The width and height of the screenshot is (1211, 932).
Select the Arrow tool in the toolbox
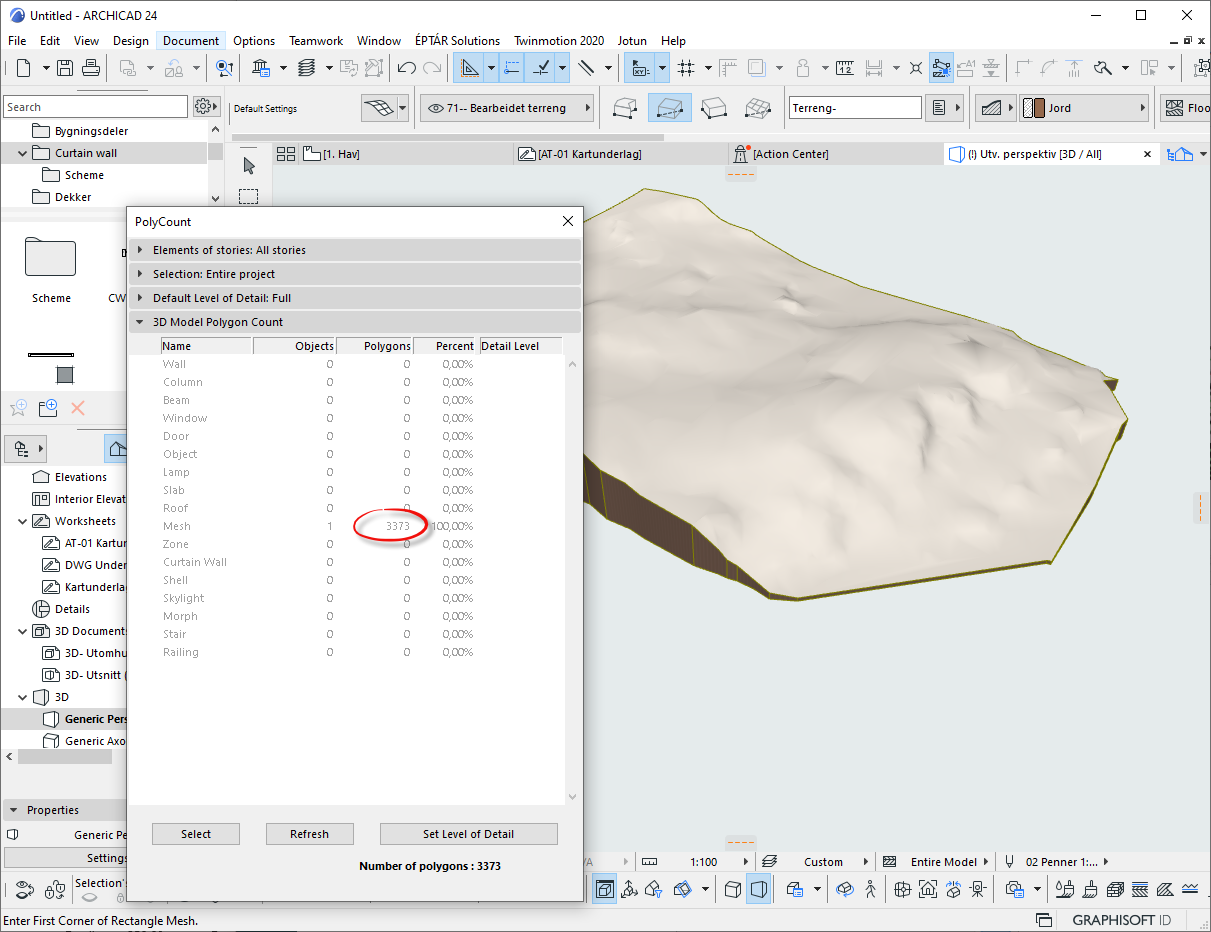coord(249,166)
